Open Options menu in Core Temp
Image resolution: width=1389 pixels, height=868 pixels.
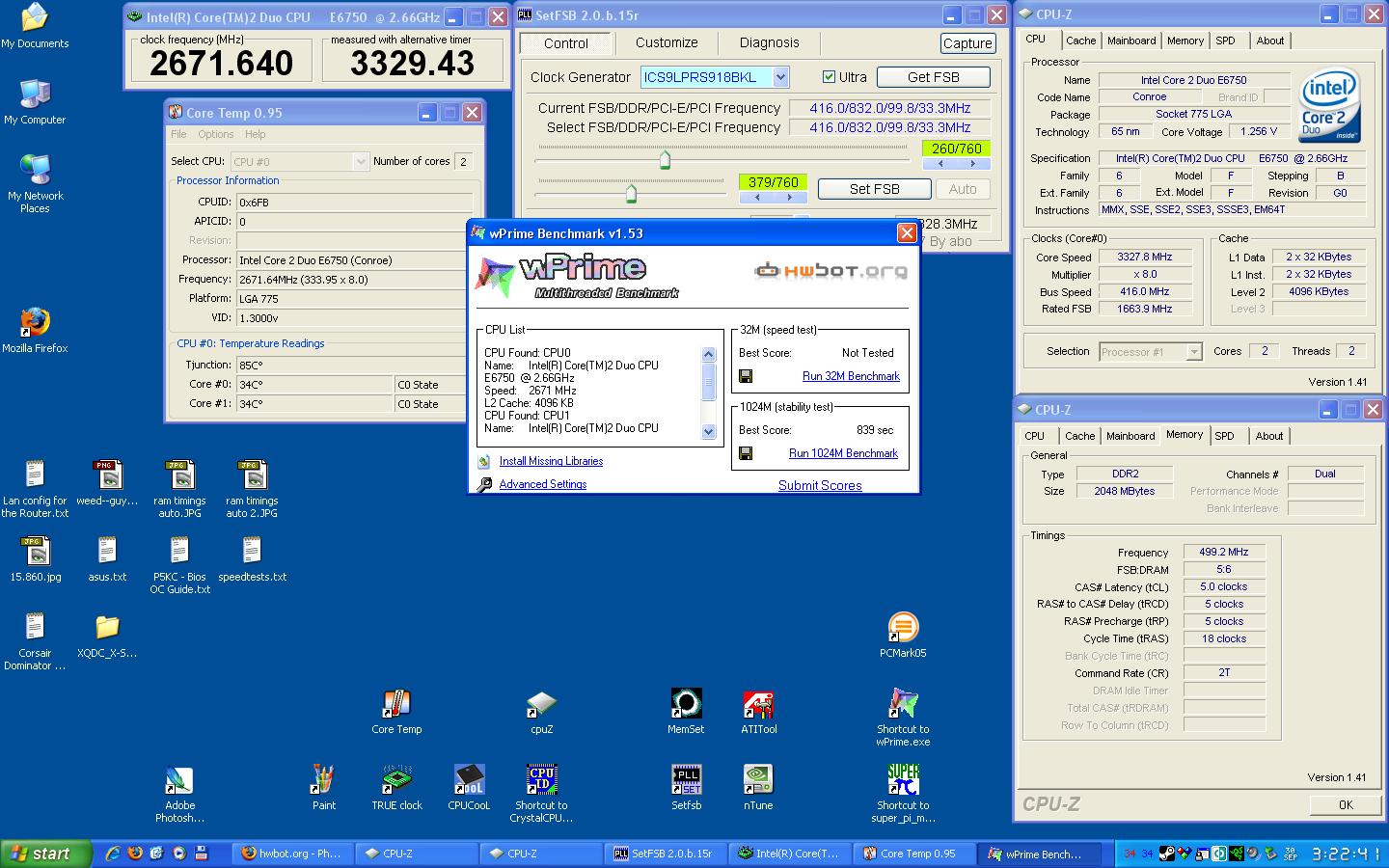click(x=215, y=134)
